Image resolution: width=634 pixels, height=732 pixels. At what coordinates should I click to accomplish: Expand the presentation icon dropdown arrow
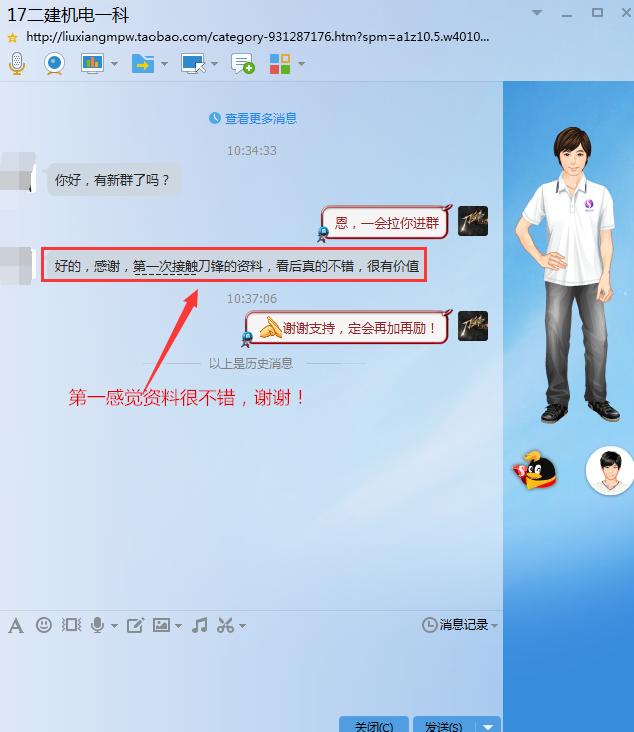click(x=114, y=63)
